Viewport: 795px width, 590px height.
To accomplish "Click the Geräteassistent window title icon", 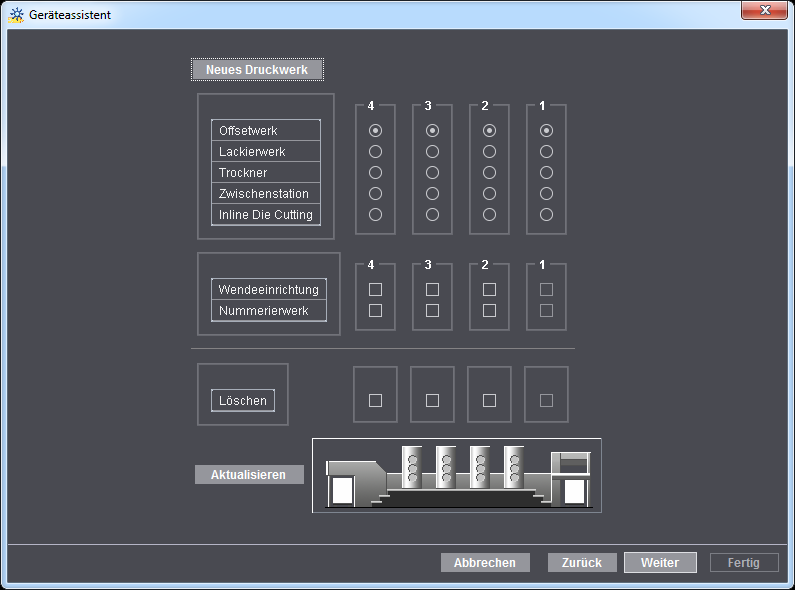I will point(16,15).
